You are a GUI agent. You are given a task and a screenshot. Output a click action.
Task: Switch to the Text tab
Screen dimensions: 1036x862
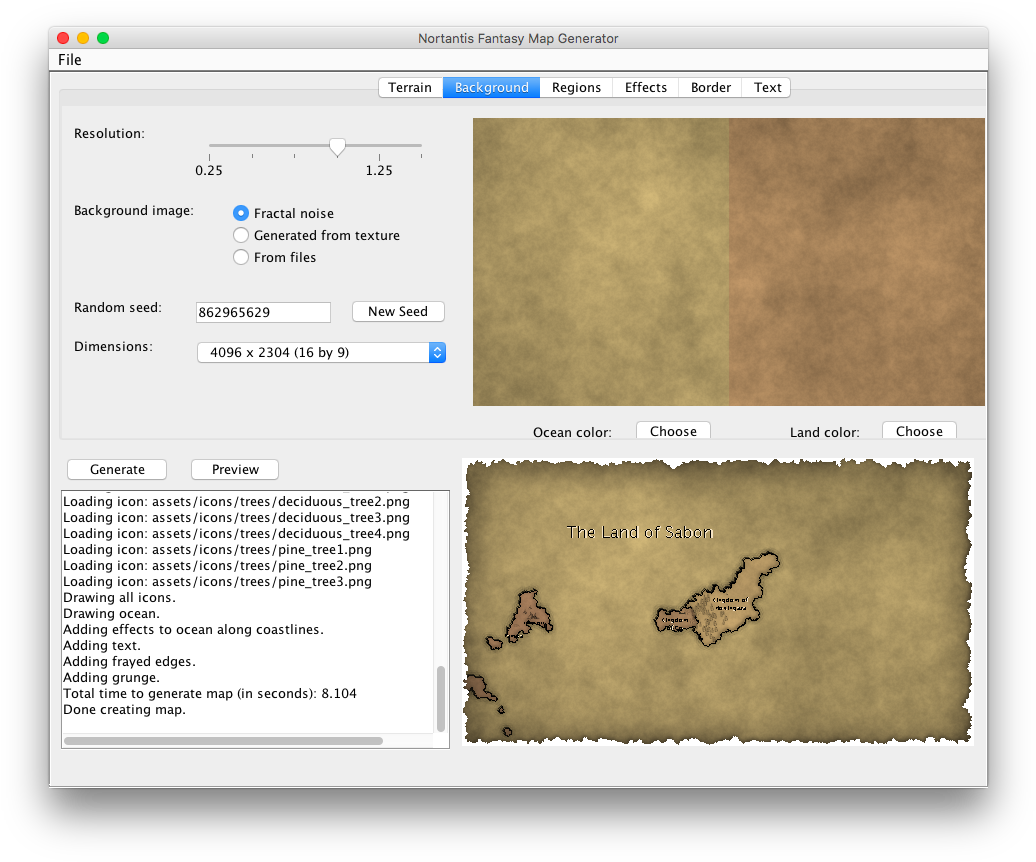[766, 87]
